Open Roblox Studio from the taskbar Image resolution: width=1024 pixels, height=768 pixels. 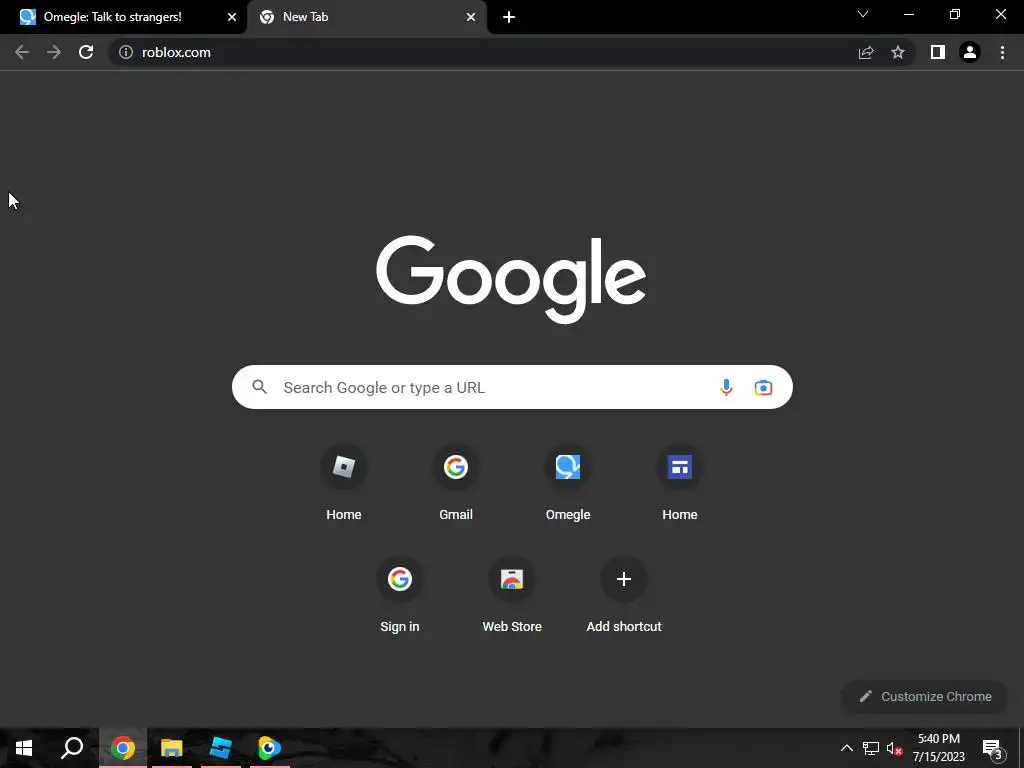point(221,748)
